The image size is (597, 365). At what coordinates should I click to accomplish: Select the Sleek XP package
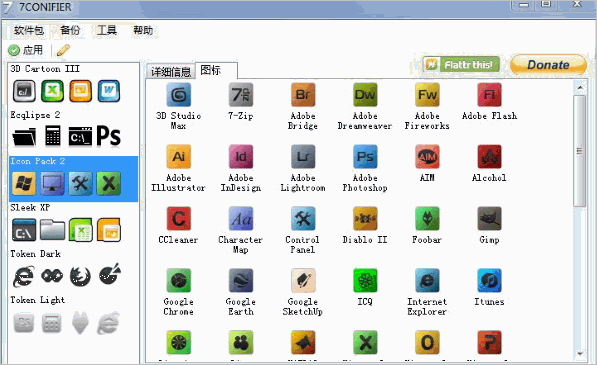pos(73,225)
